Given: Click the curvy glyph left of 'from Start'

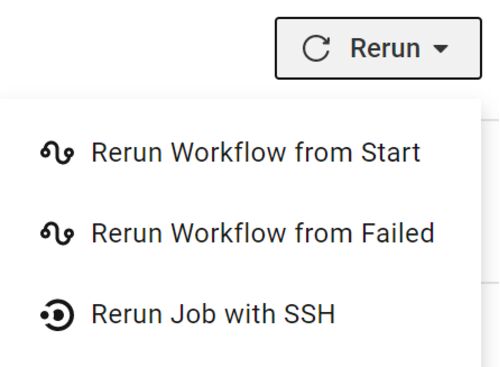Looking at the screenshot, I should (57, 153).
